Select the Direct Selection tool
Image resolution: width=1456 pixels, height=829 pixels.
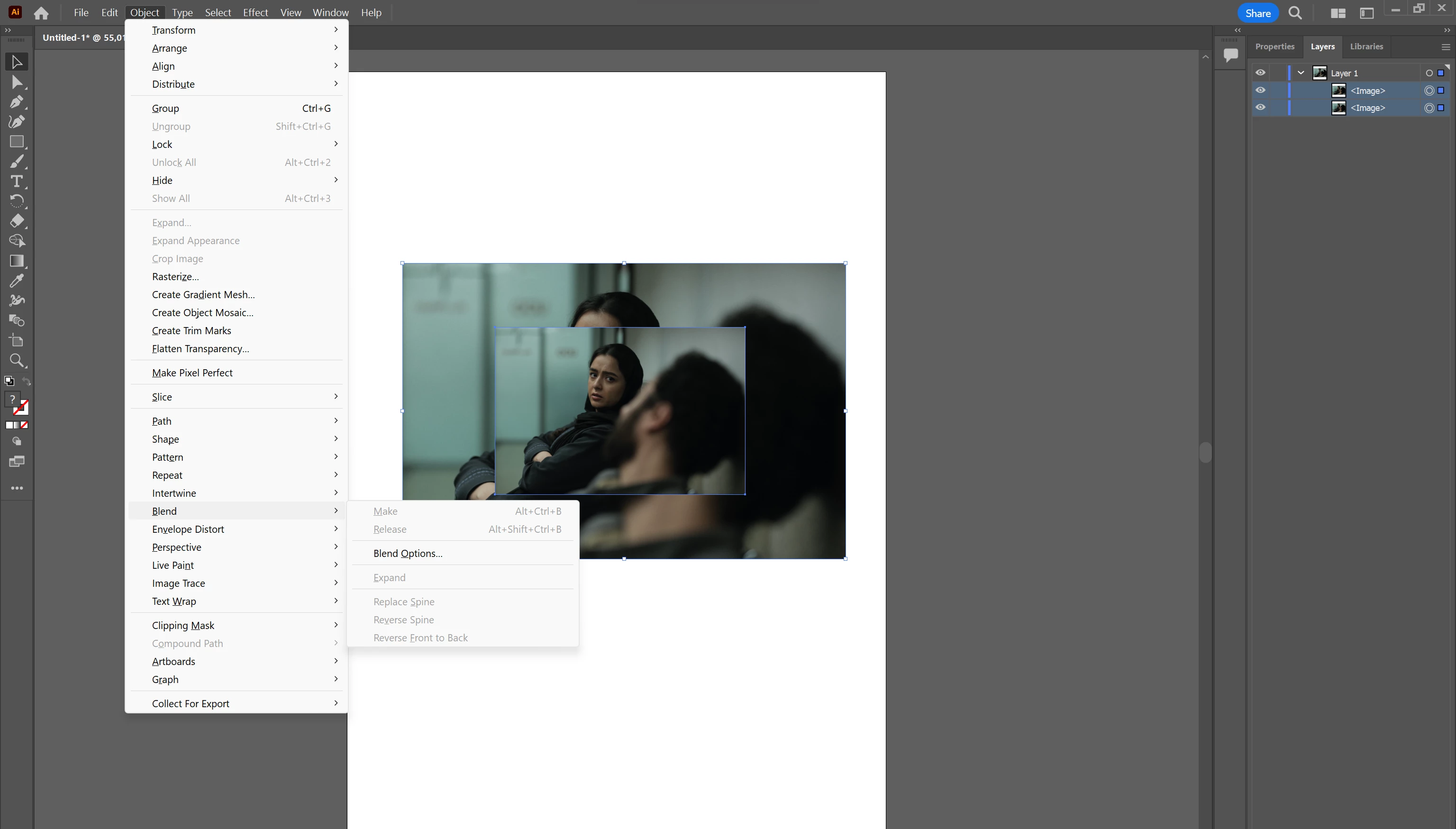[x=17, y=82]
